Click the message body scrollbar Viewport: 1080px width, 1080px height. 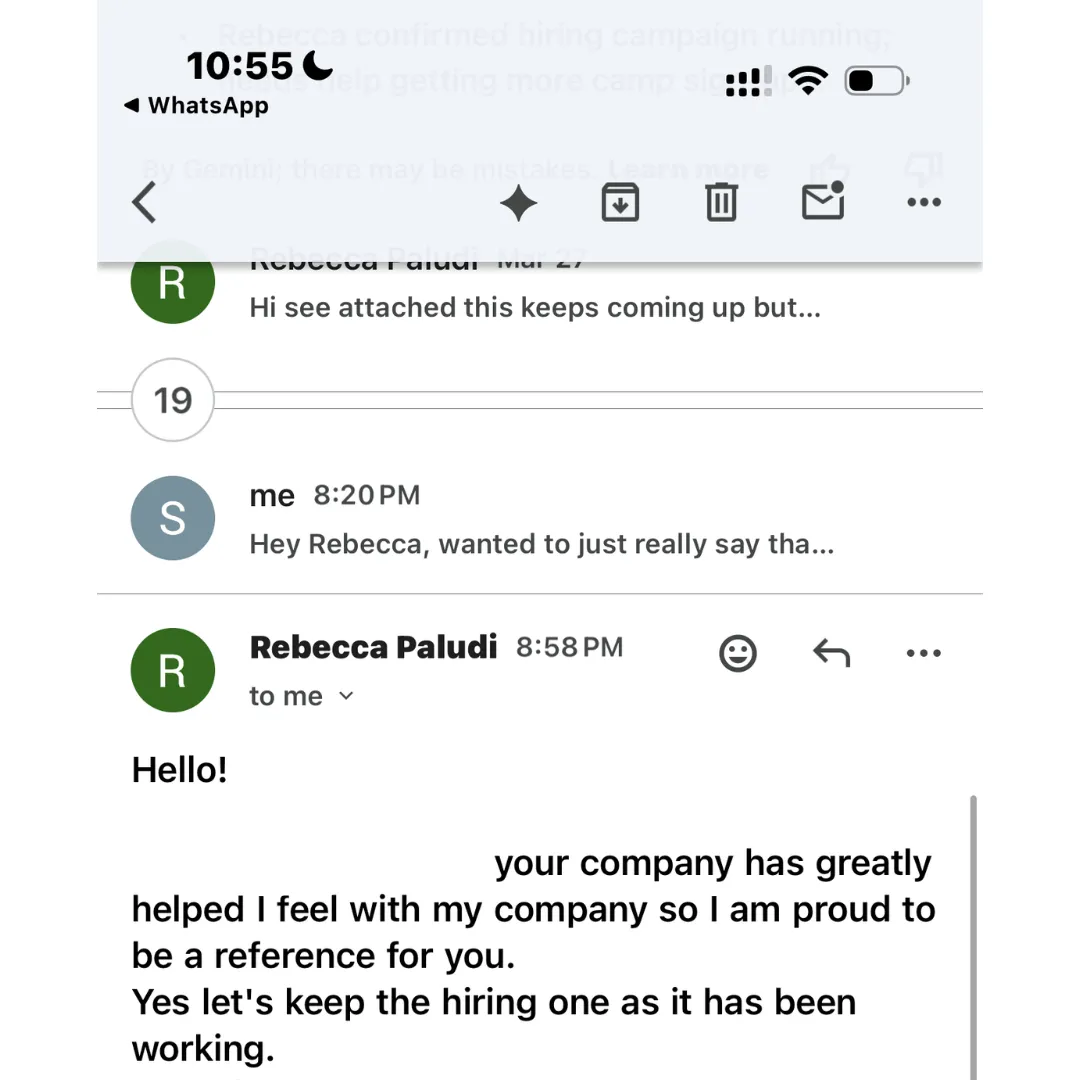click(973, 937)
